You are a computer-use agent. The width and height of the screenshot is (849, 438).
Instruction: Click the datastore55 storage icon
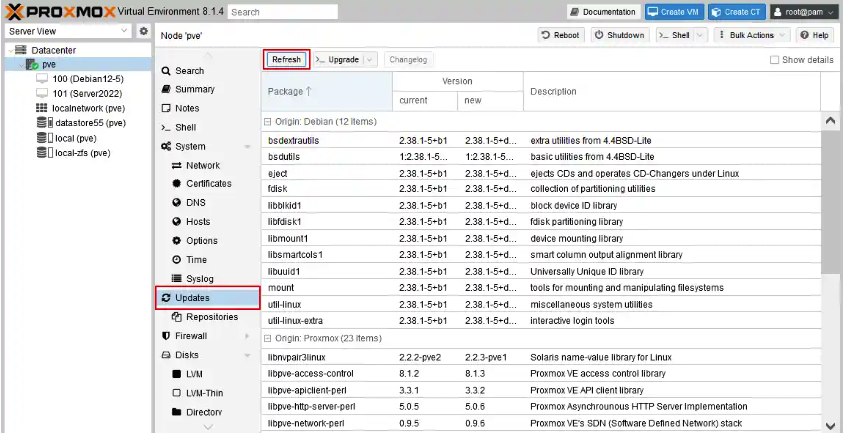[45, 123]
